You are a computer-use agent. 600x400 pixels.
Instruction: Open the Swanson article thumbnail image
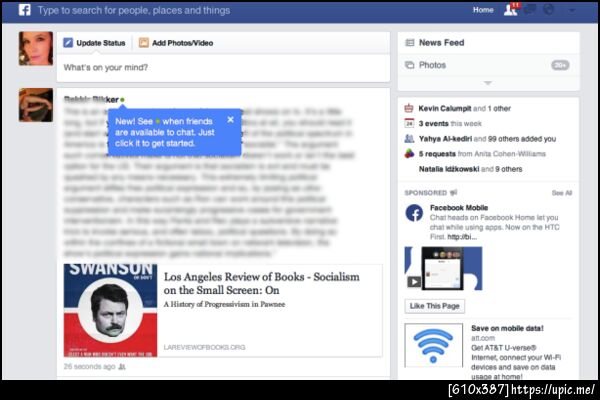110,310
